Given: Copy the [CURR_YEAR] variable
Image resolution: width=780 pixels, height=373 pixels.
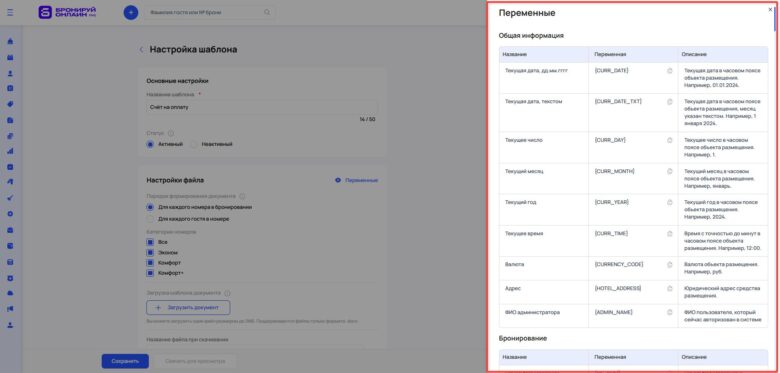Looking at the screenshot, I should (670, 202).
